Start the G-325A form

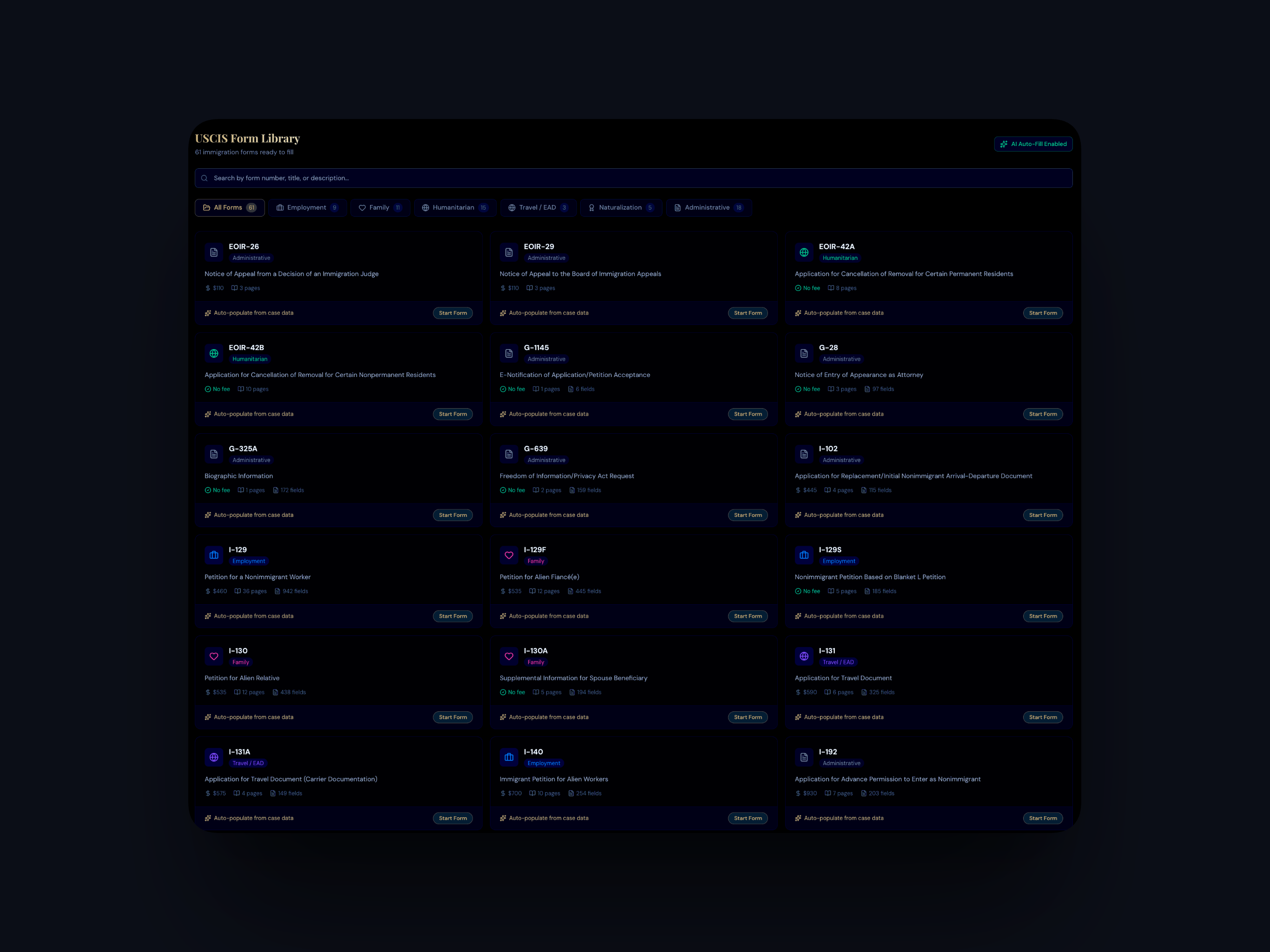pyautogui.click(x=453, y=515)
